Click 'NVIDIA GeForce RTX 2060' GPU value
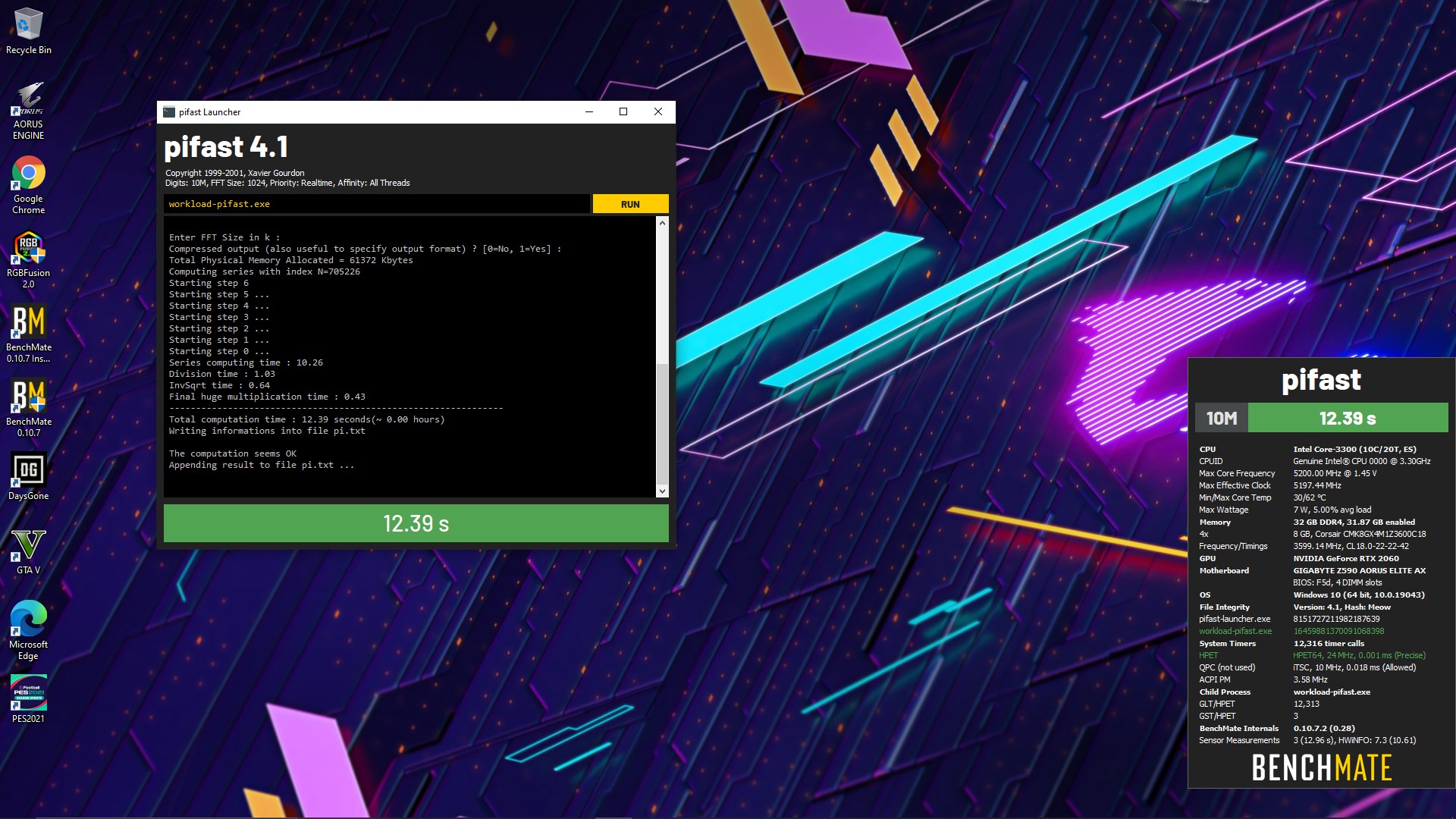 click(1346, 558)
